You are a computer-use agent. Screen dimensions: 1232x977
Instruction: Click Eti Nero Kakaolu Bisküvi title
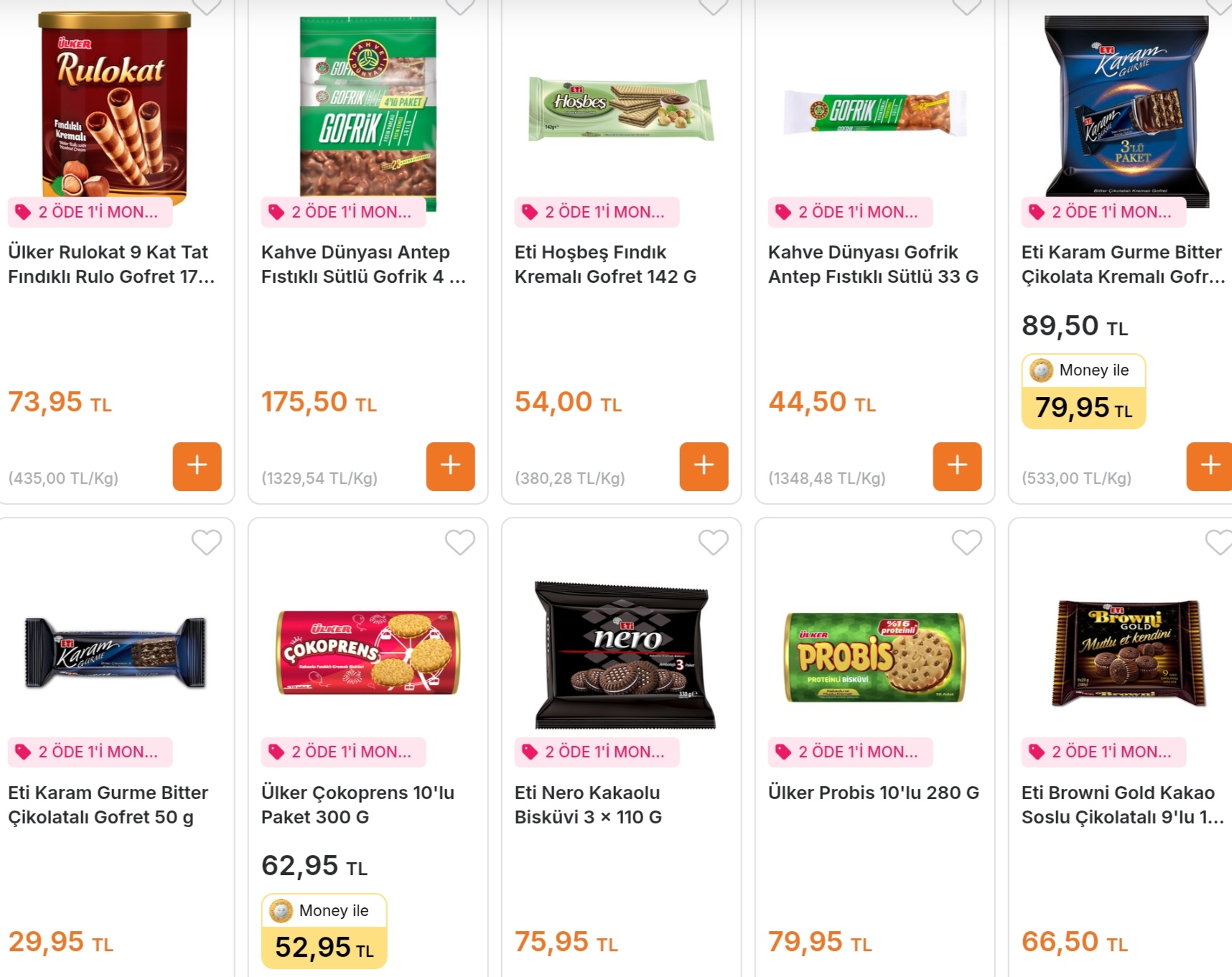pyautogui.click(x=588, y=805)
